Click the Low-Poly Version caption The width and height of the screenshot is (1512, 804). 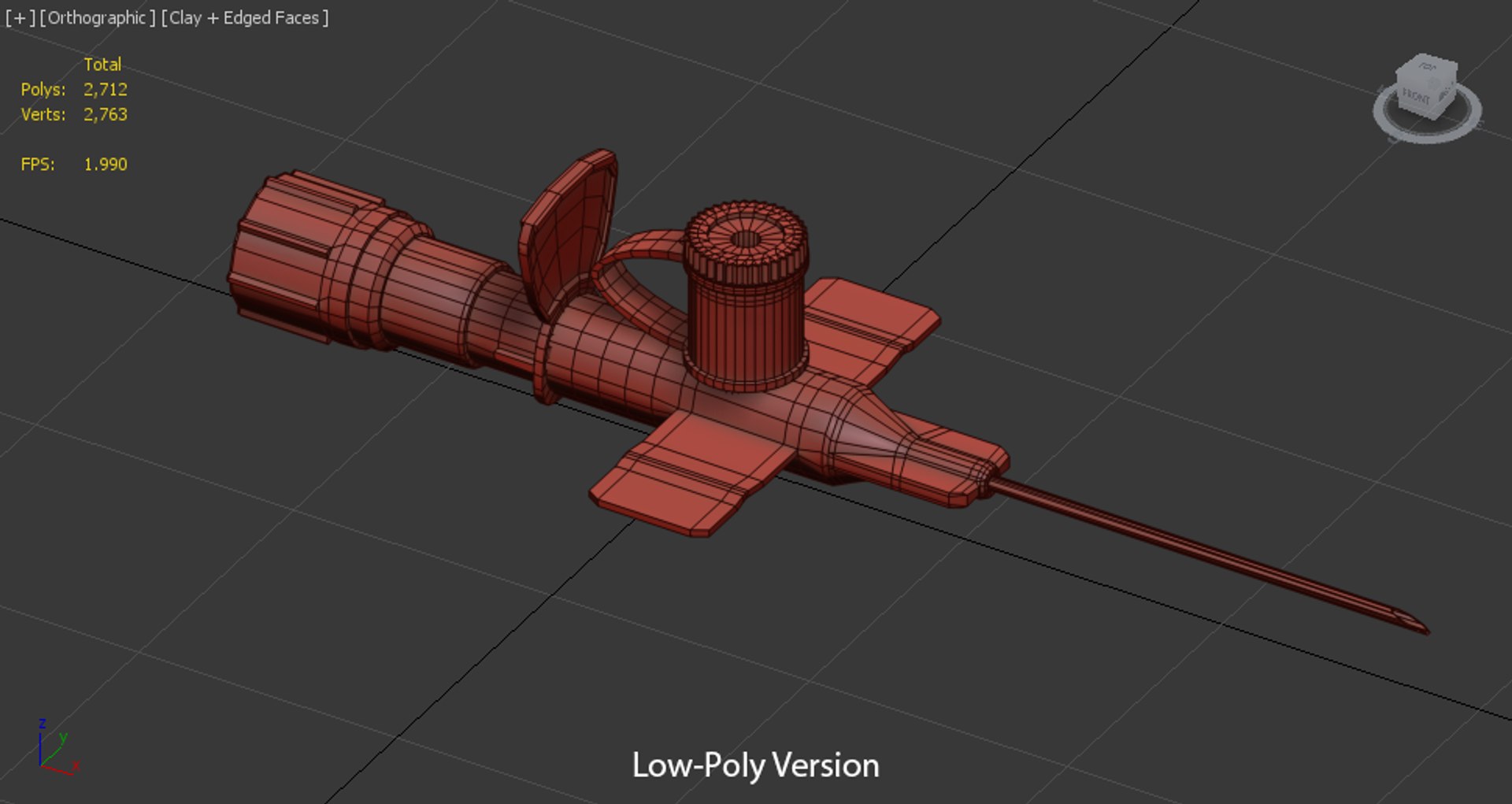(755, 765)
